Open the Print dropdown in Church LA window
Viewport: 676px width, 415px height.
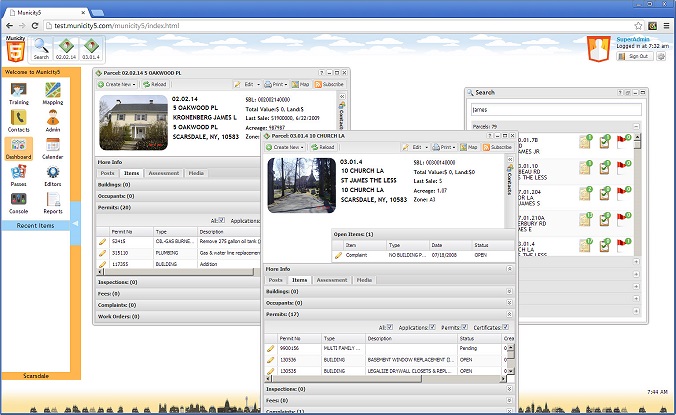446,147
